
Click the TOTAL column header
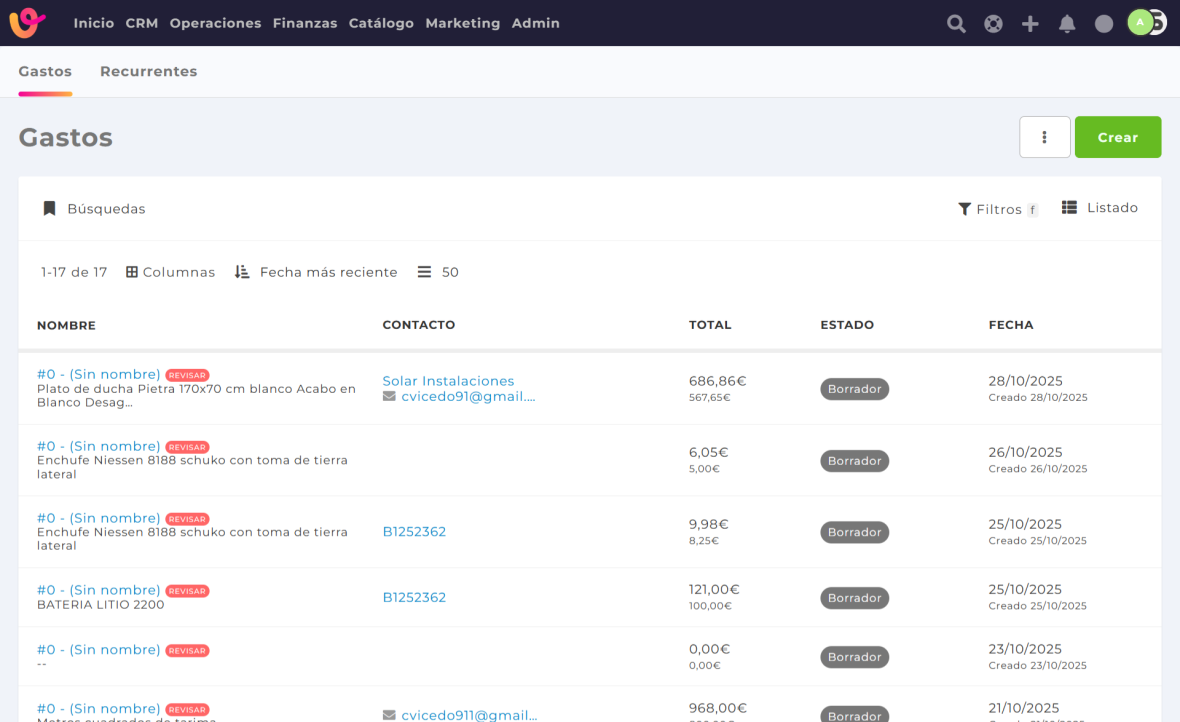710,325
